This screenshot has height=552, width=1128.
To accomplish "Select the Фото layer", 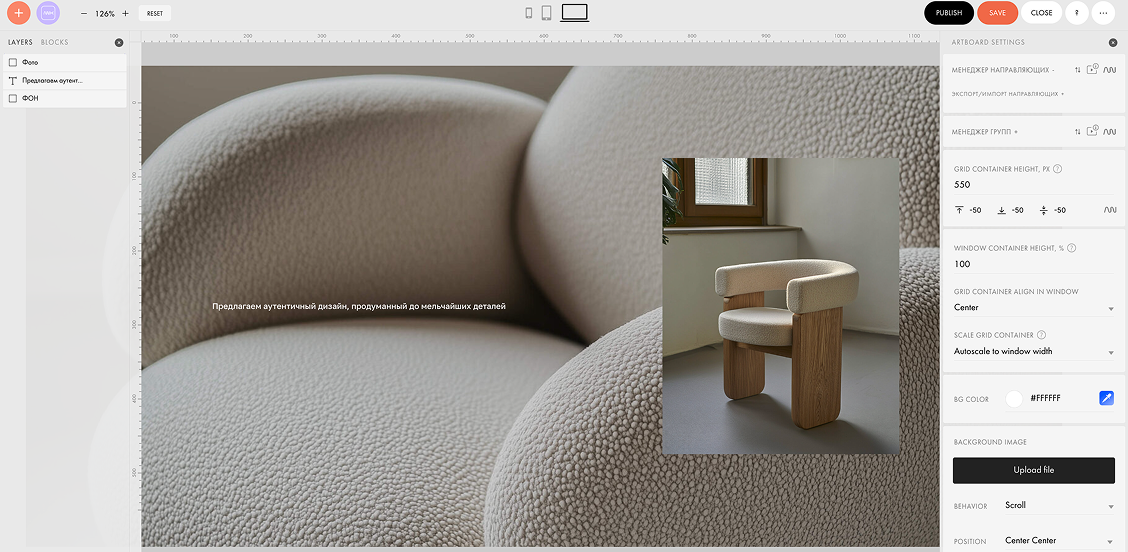I will [x=31, y=62].
